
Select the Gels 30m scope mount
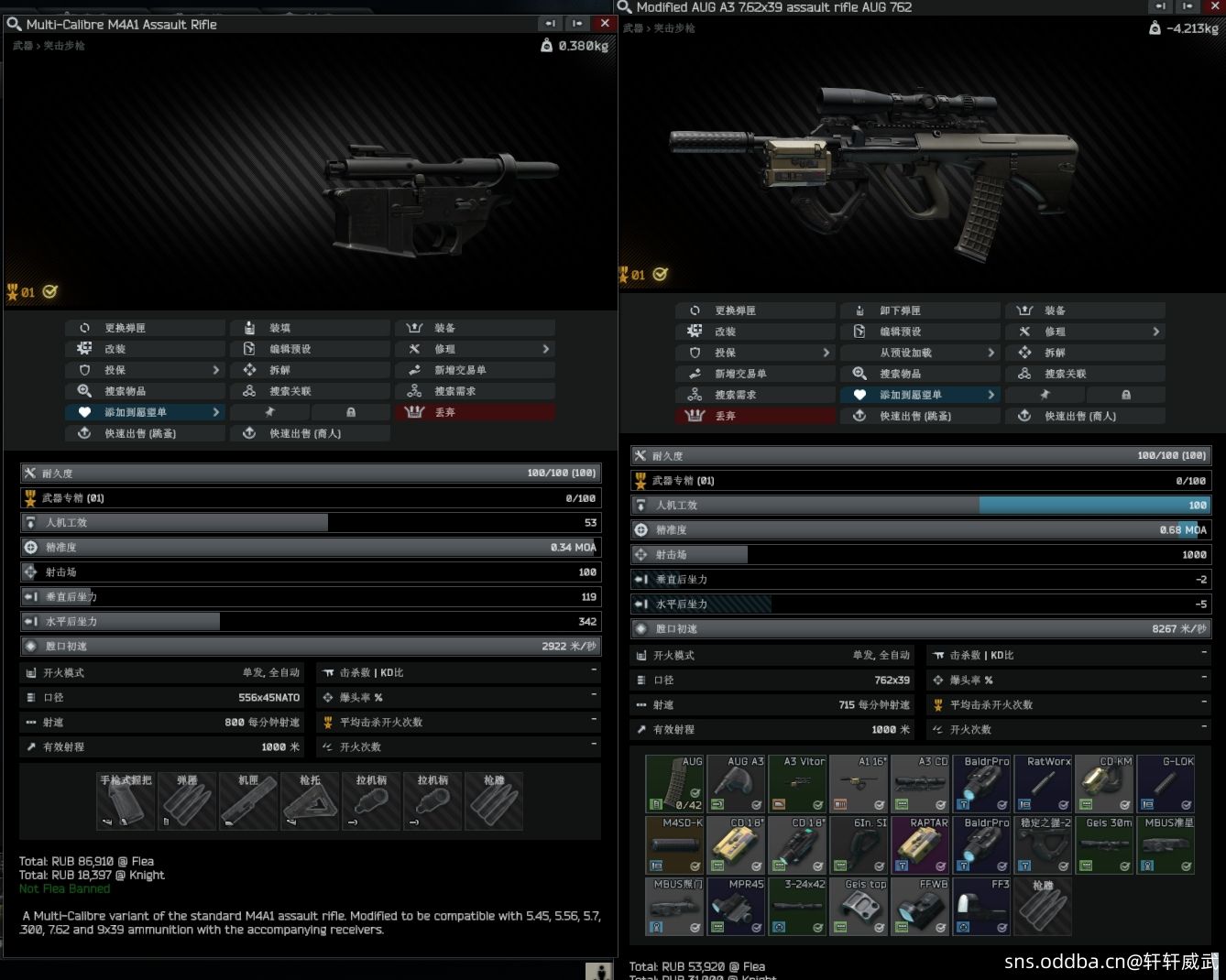pyautogui.click(x=1104, y=844)
